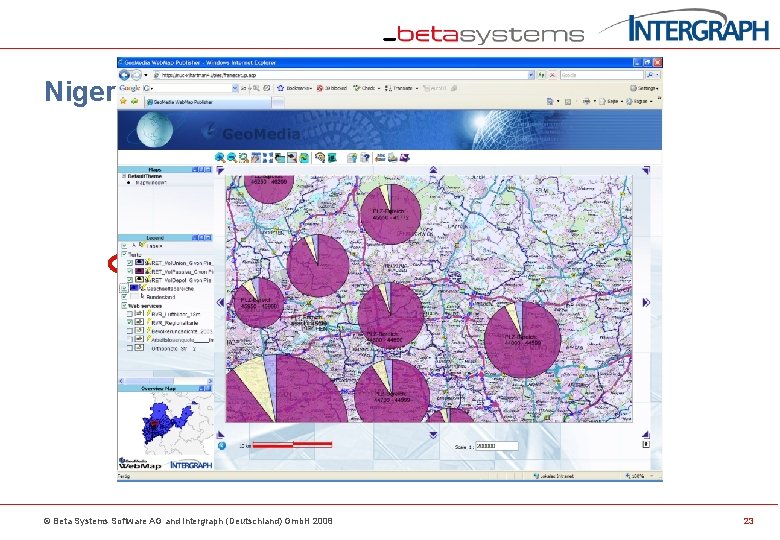
Task: Click the question mark help toolbar icon
Action: 365,158
